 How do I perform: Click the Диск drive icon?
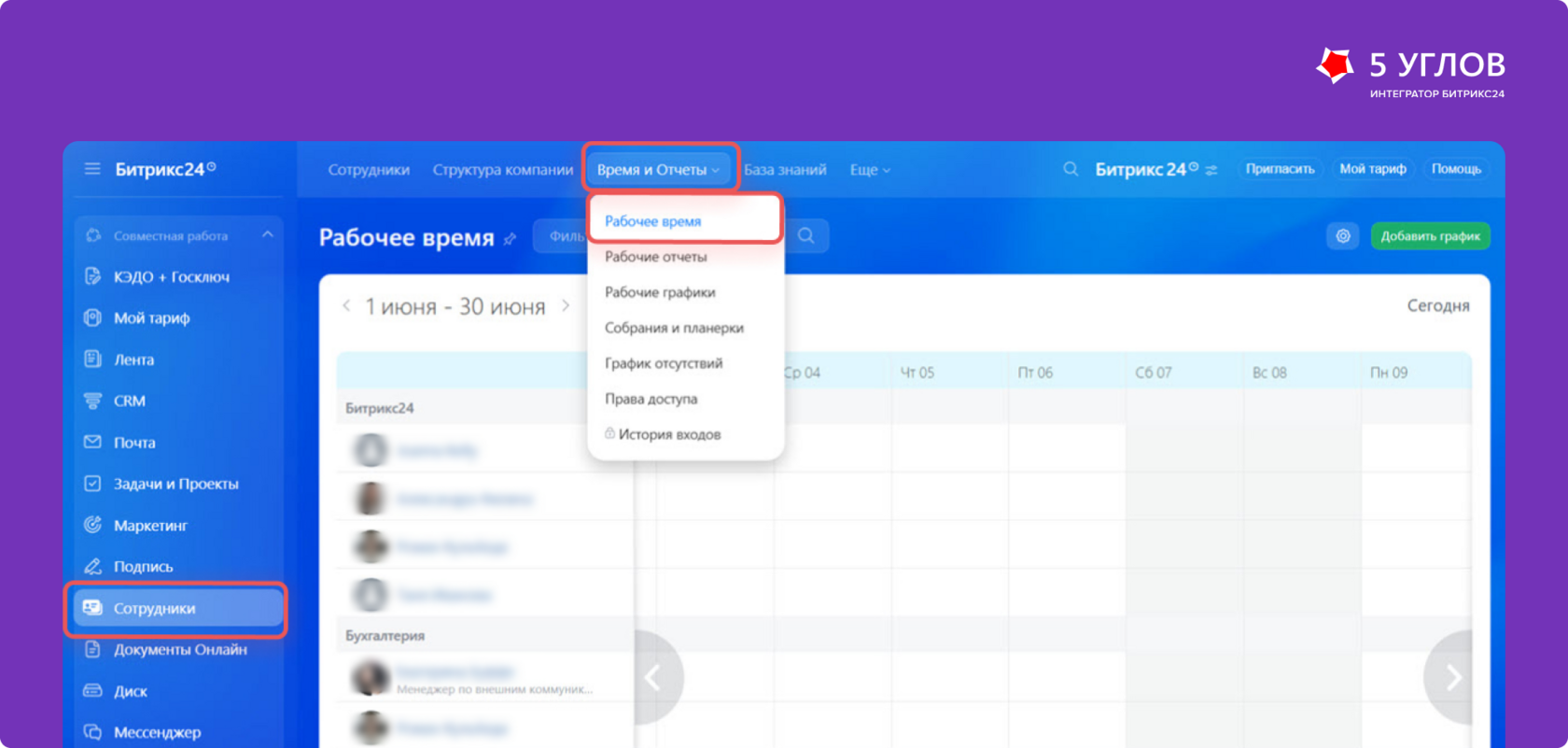(92, 691)
